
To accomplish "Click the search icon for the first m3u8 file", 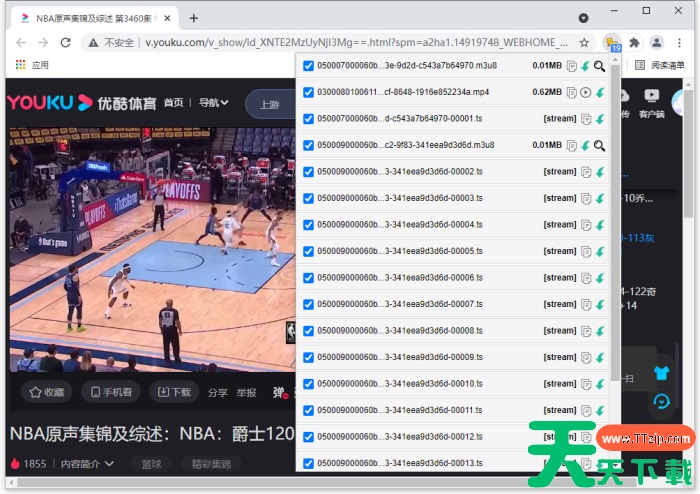I will click(600, 66).
